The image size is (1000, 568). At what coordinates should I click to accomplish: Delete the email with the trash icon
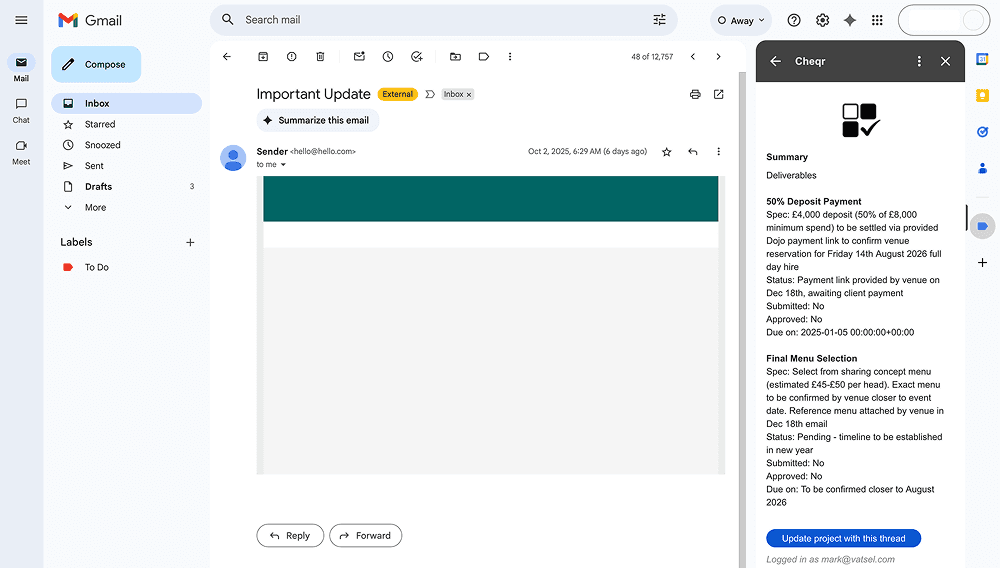[x=320, y=57]
